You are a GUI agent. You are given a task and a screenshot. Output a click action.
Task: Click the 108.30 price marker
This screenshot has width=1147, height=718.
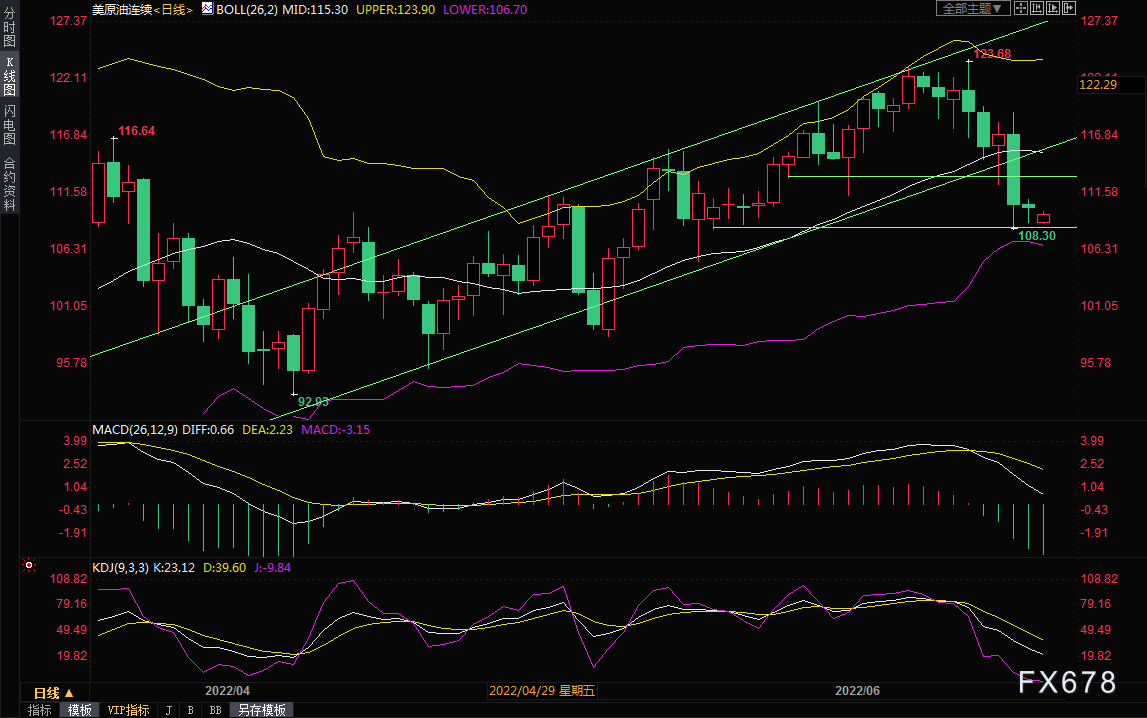[1037, 235]
